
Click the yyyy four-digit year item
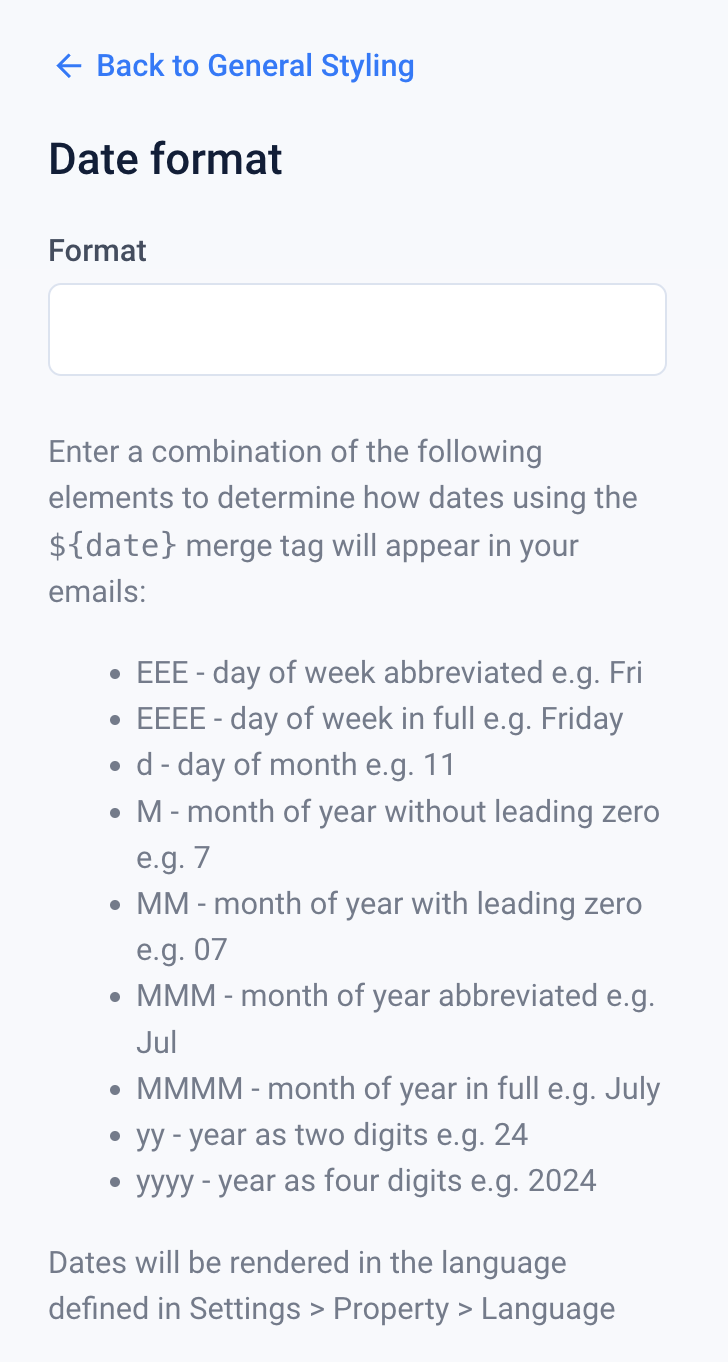[366, 1180]
